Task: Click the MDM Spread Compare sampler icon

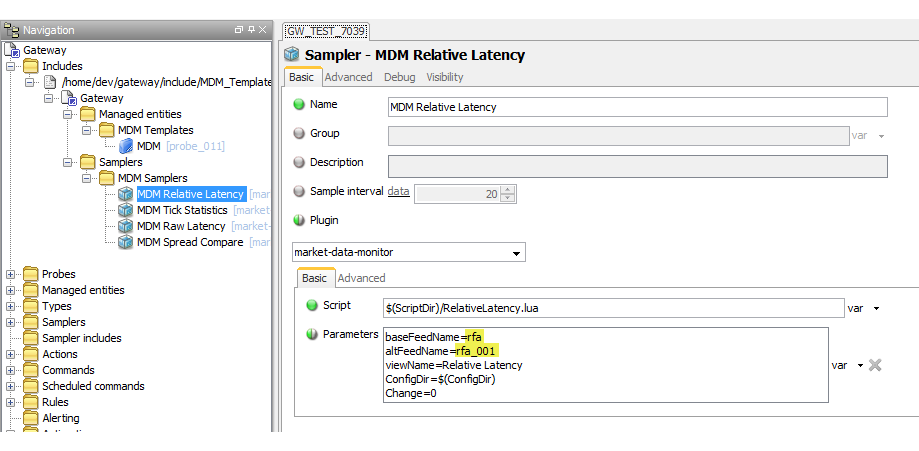Action: pos(125,242)
